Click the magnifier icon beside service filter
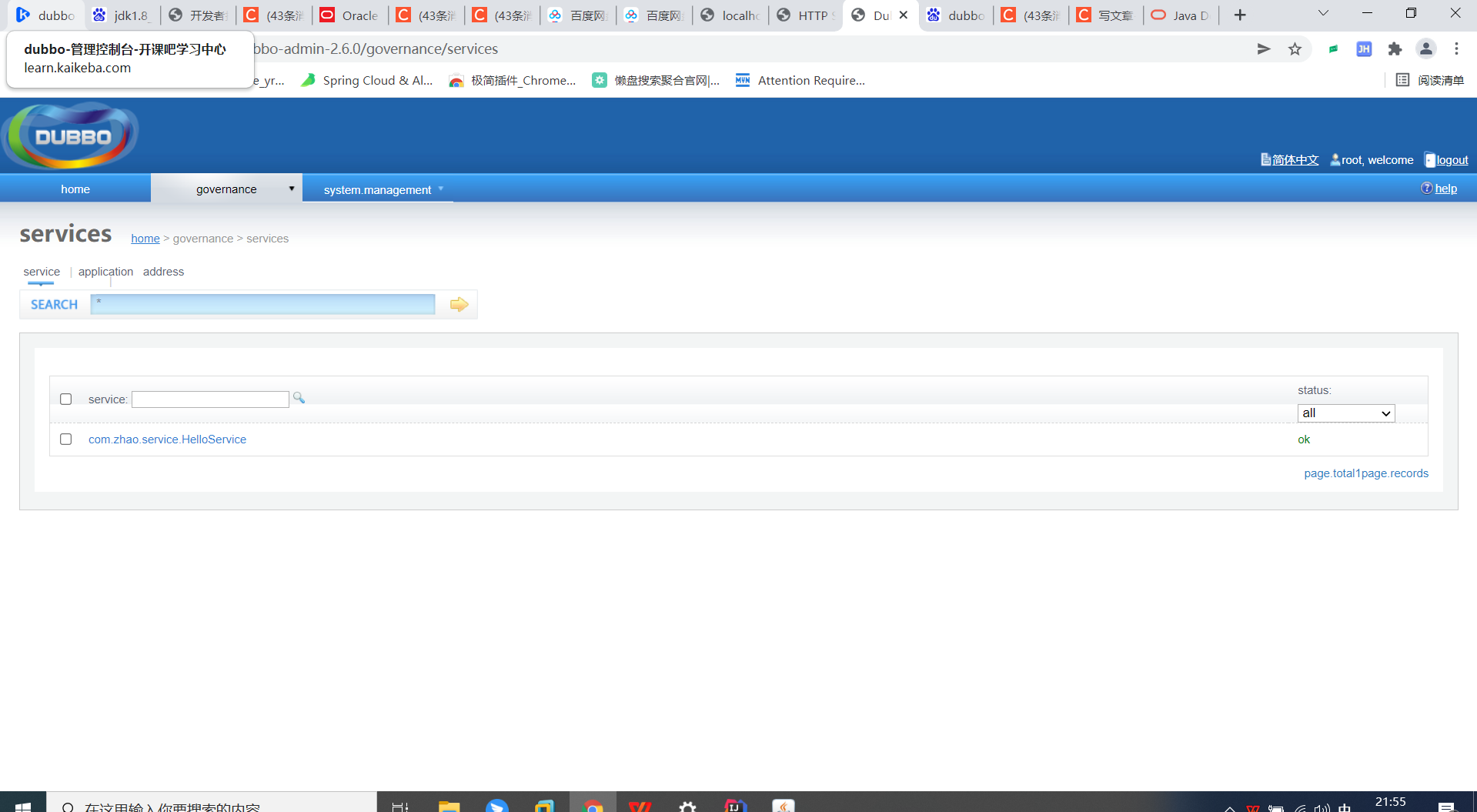Image resolution: width=1477 pixels, height=812 pixels. coord(299,398)
